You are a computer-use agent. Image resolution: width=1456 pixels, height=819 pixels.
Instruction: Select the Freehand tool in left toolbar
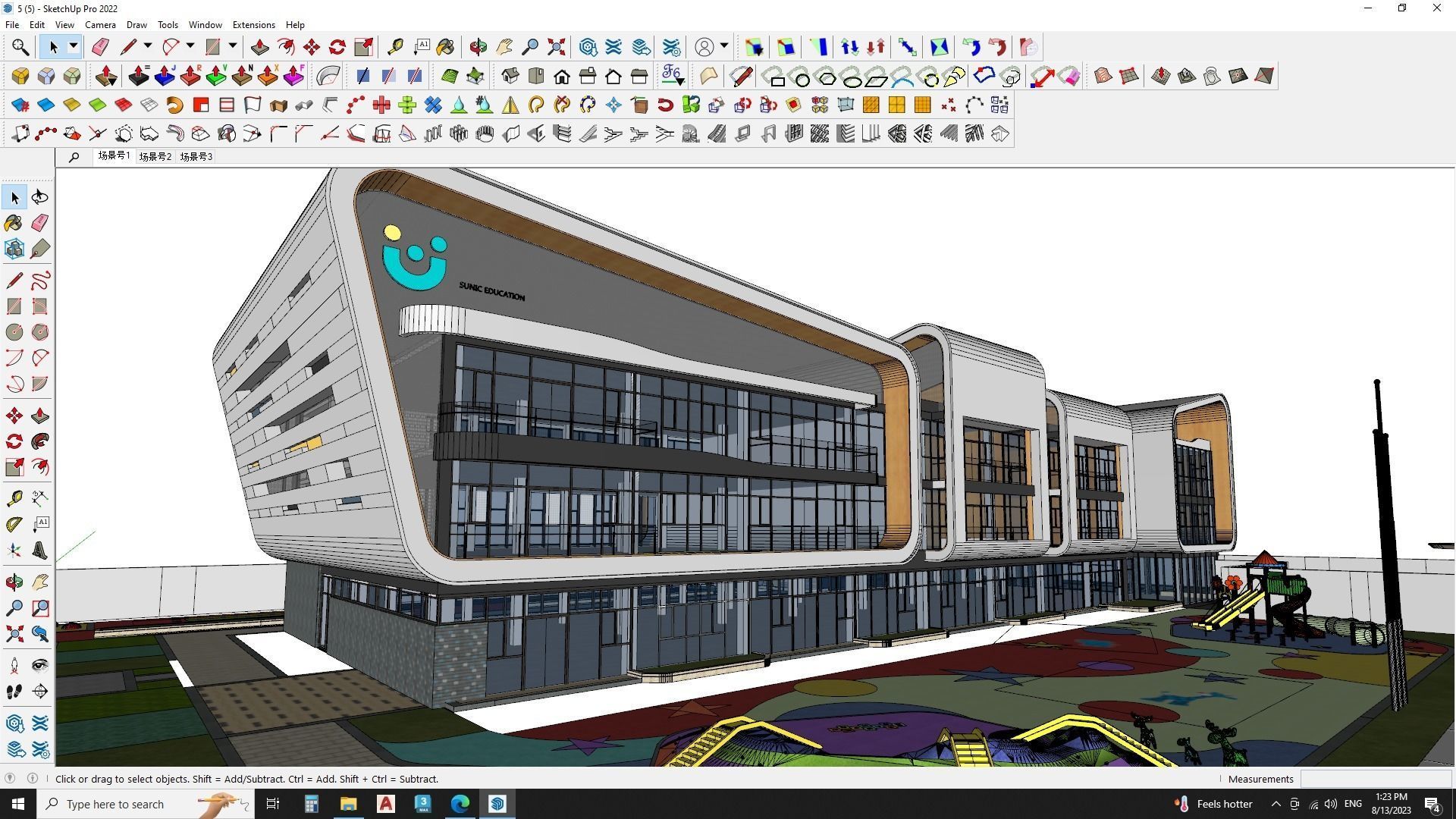point(40,281)
